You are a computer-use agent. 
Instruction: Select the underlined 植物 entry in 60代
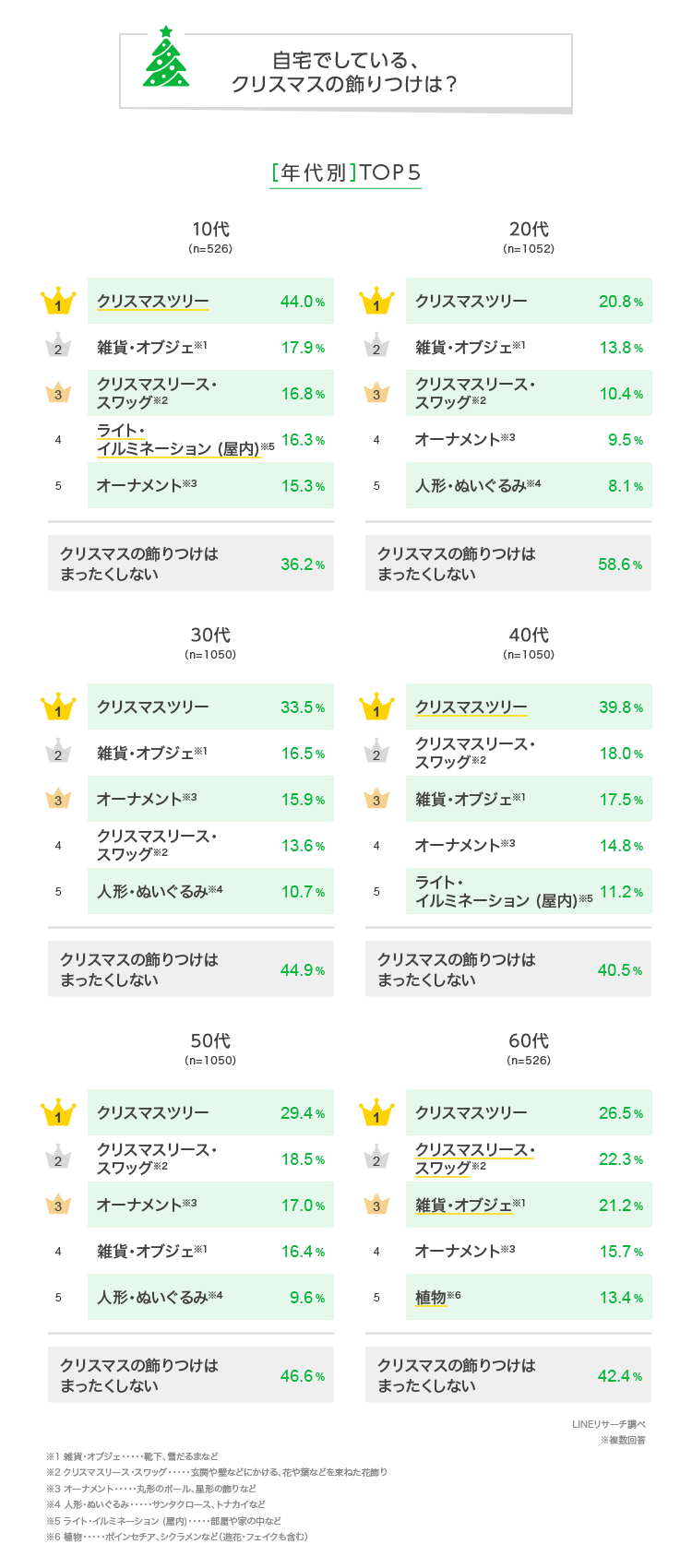431,1298
